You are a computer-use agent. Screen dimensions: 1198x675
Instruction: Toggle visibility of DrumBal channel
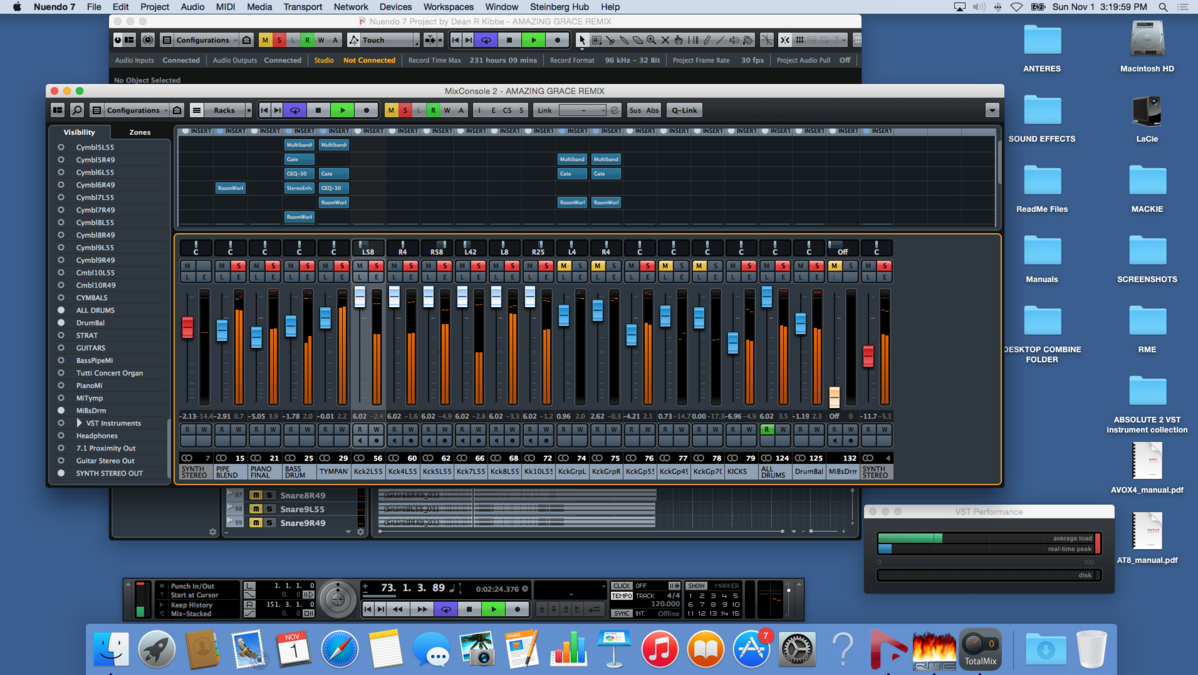pos(61,323)
